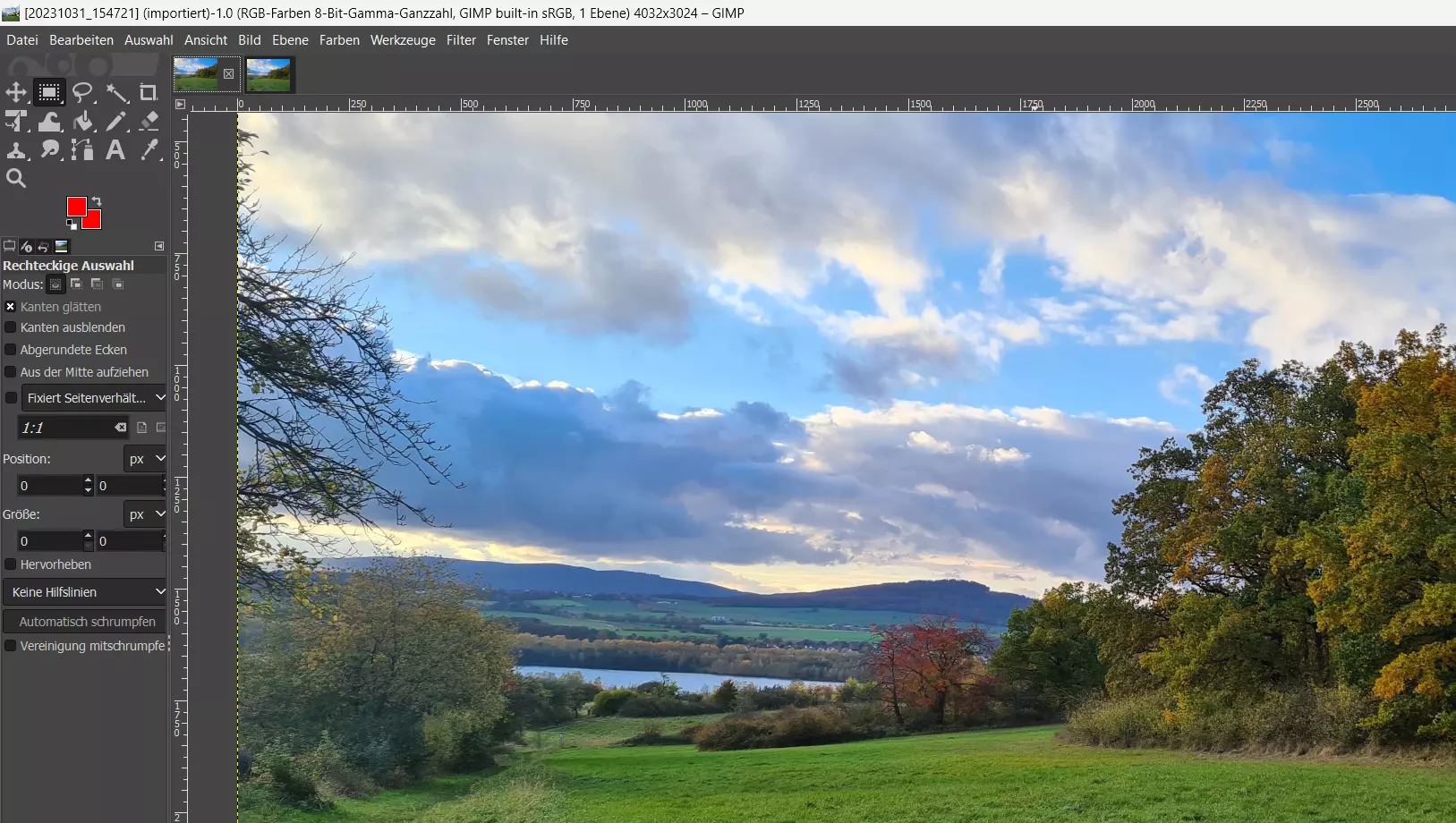Click the Automatisch schrumpfen button
The width and height of the screenshot is (1456, 823).
tap(85, 621)
